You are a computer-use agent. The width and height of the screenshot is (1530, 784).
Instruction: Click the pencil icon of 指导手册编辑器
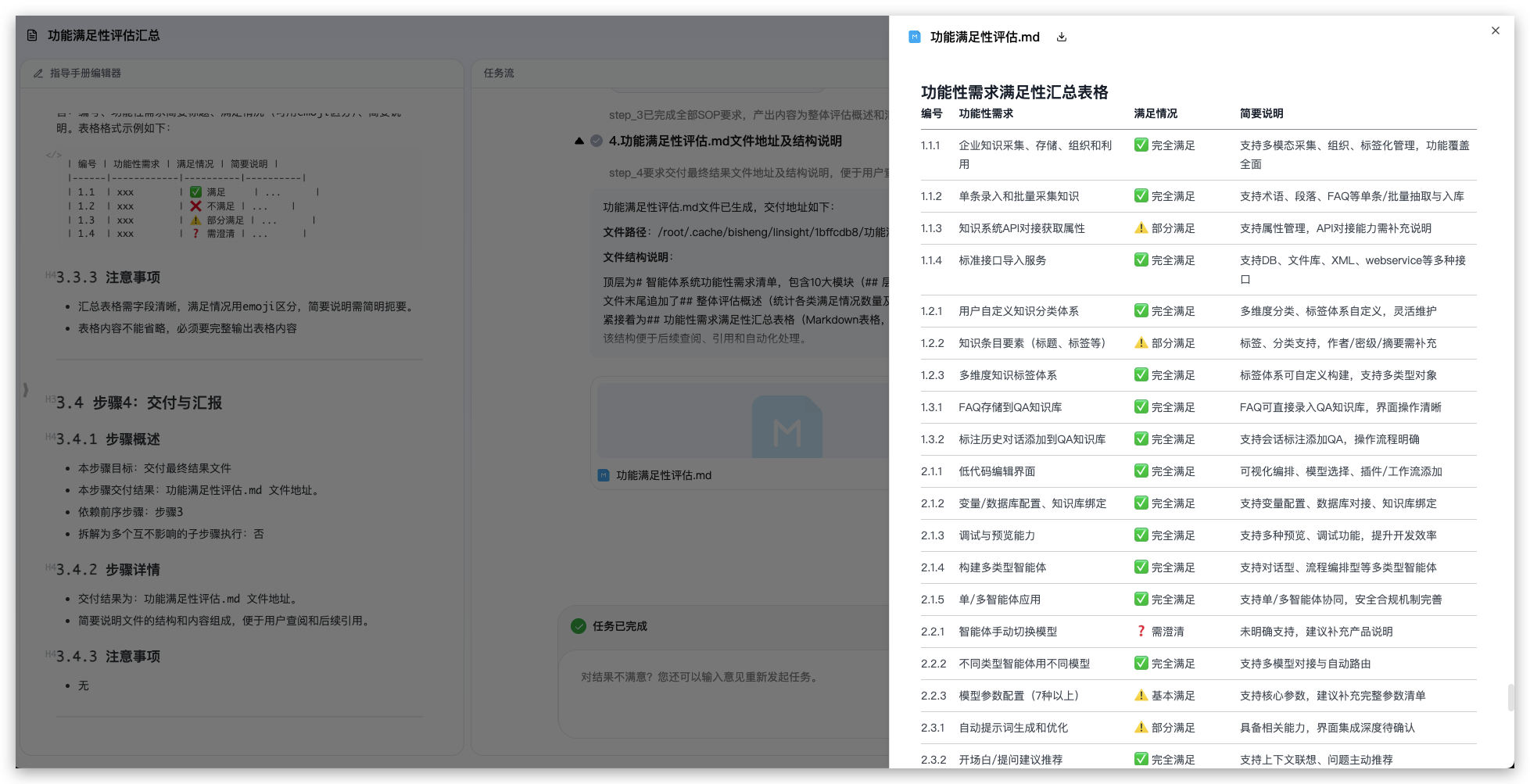38,73
